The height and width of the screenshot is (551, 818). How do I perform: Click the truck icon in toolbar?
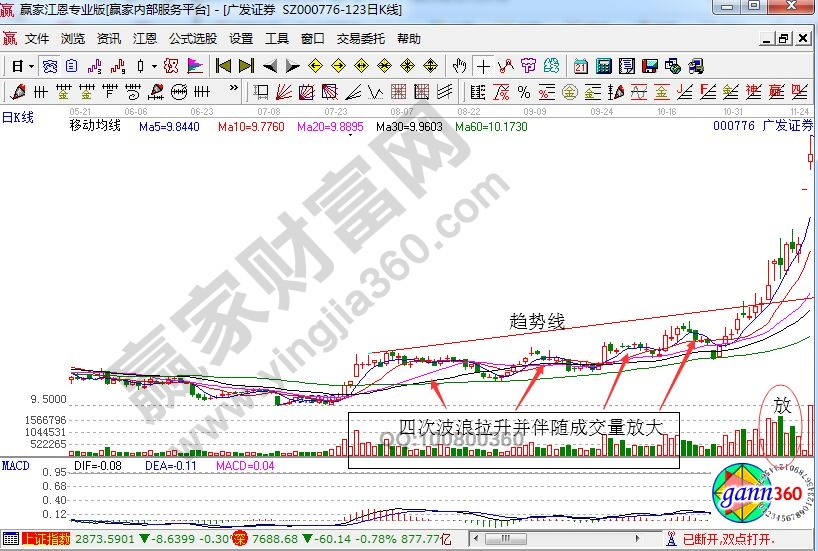[x=696, y=66]
